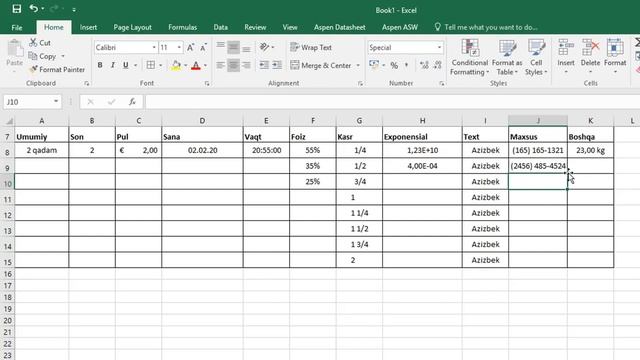Click the Insert Function fx button
The height and width of the screenshot is (360, 640).
pyautogui.click(x=132, y=102)
